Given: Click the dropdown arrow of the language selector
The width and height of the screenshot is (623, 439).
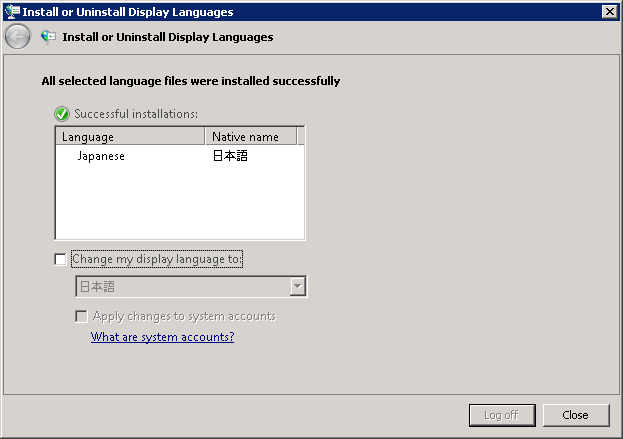Looking at the screenshot, I should coord(297,287).
